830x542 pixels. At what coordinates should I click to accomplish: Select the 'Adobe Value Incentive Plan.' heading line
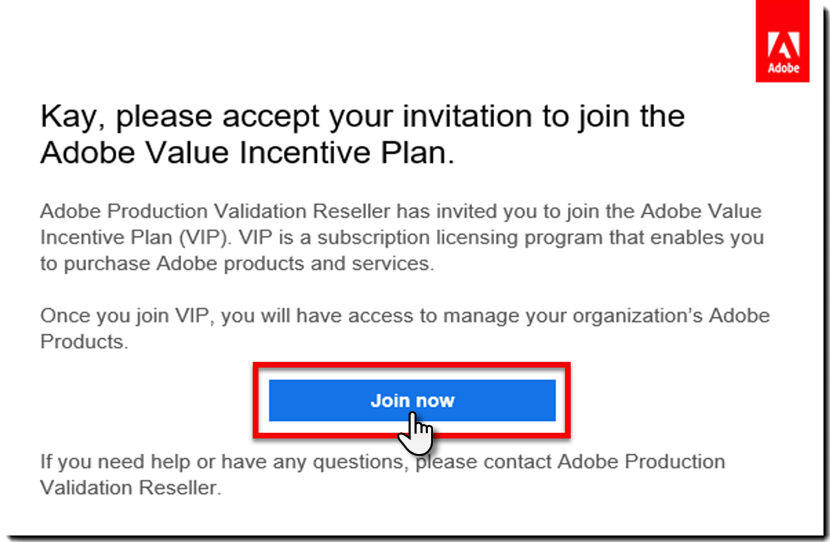point(248,152)
